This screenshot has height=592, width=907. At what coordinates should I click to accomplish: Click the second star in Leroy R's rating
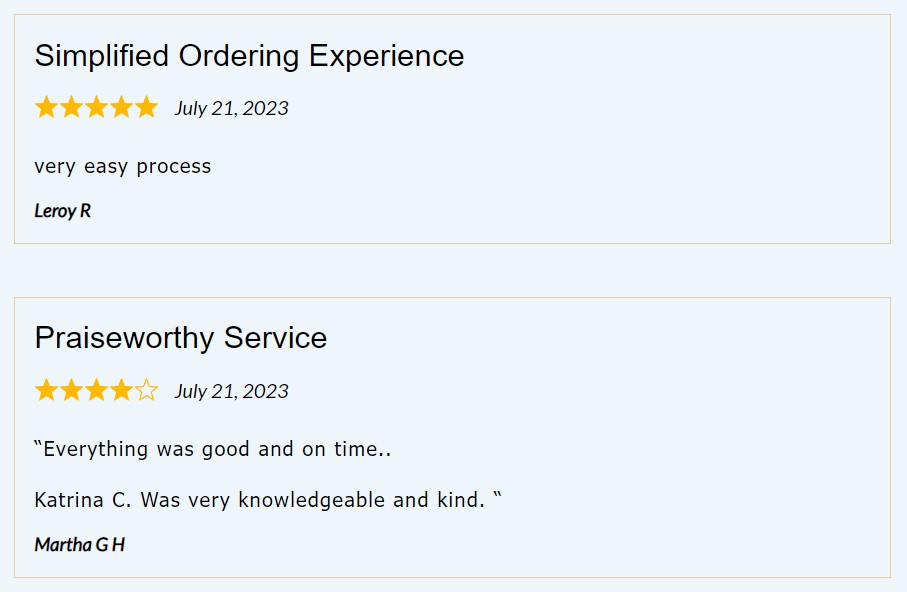click(71, 107)
